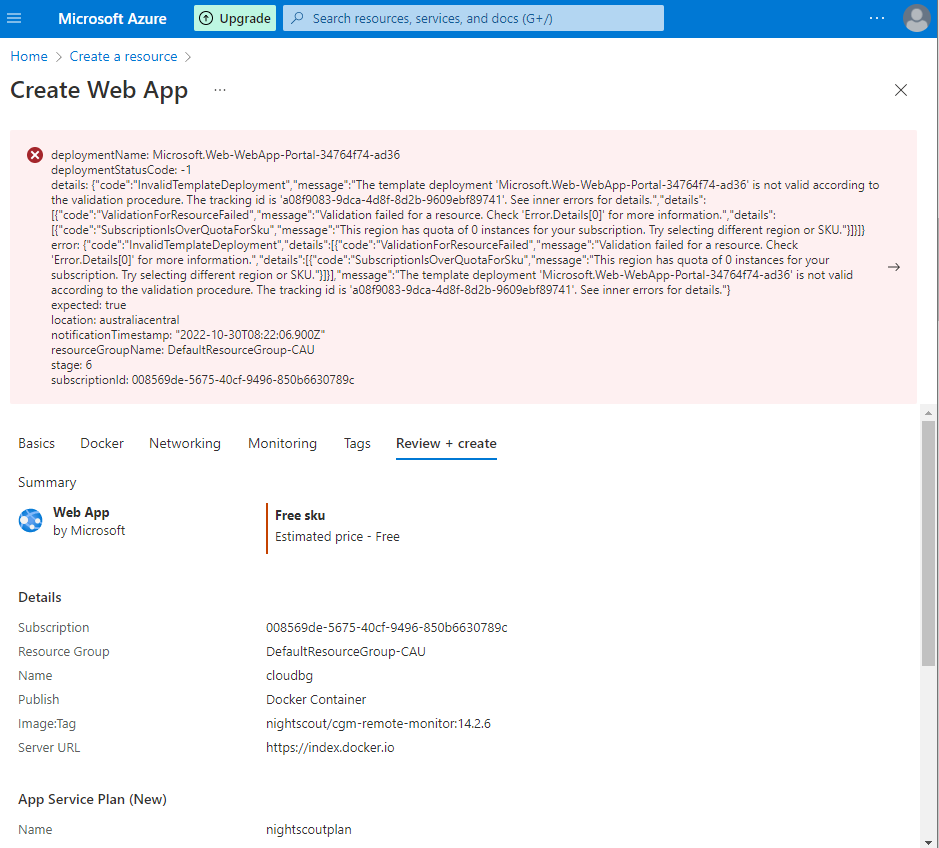Screen dimensions: 939x848
Task: Click the Web App product icon in Summary
Action: [x=30, y=520]
